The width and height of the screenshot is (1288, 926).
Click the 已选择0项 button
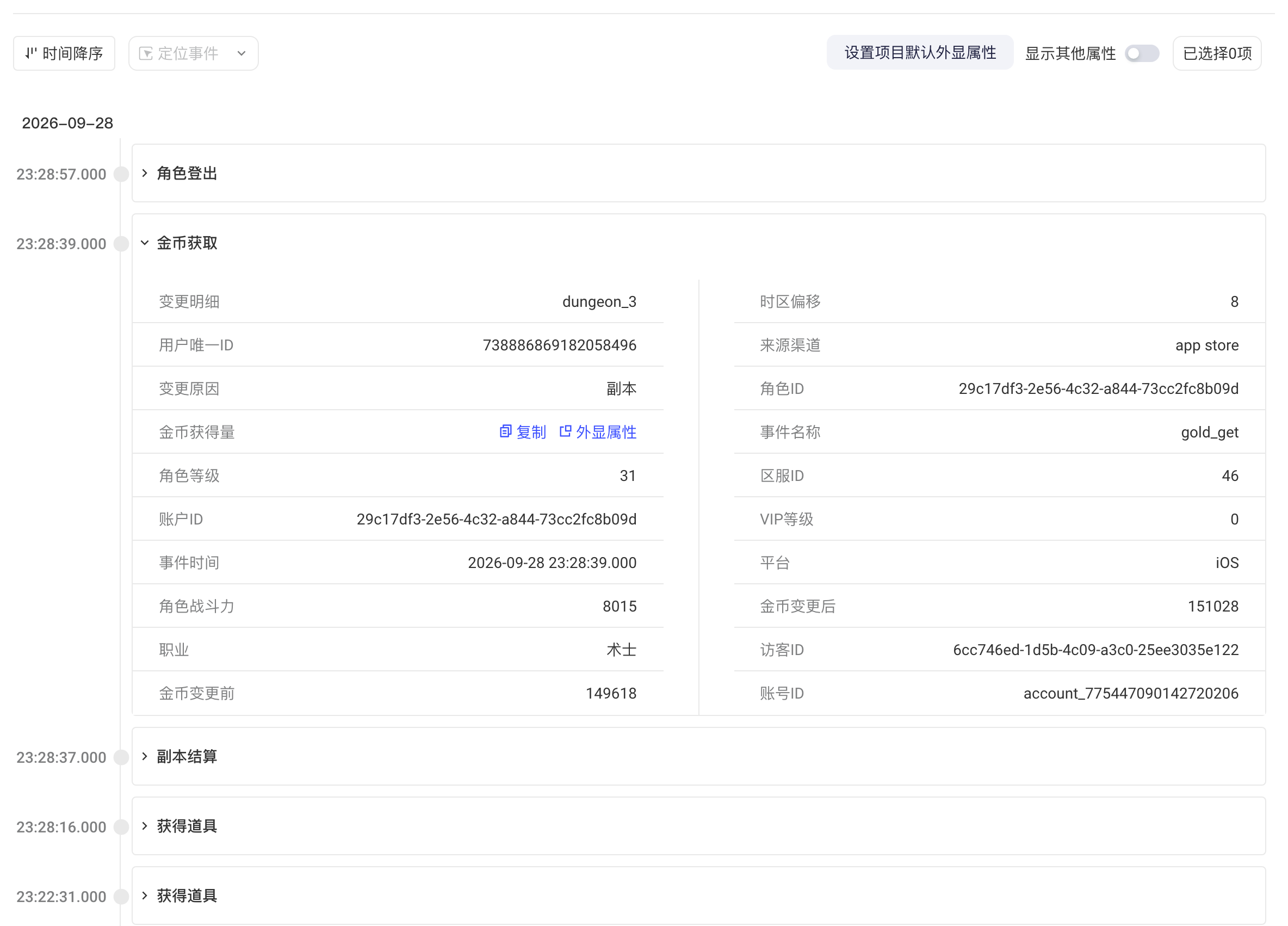tap(1217, 53)
